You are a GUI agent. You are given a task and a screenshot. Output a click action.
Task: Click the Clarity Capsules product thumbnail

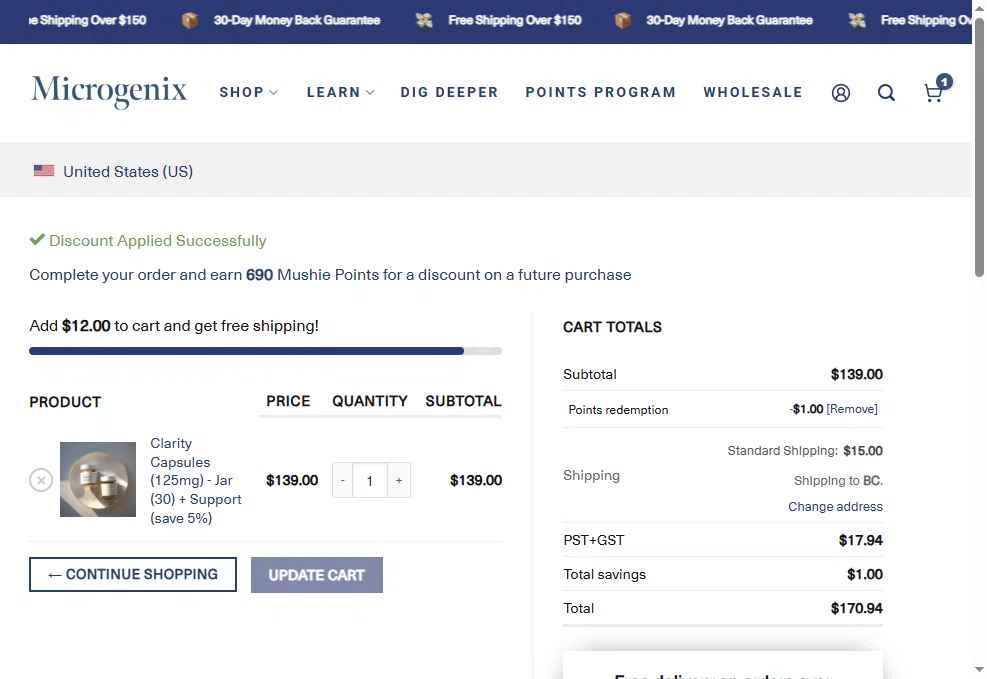point(98,480)
